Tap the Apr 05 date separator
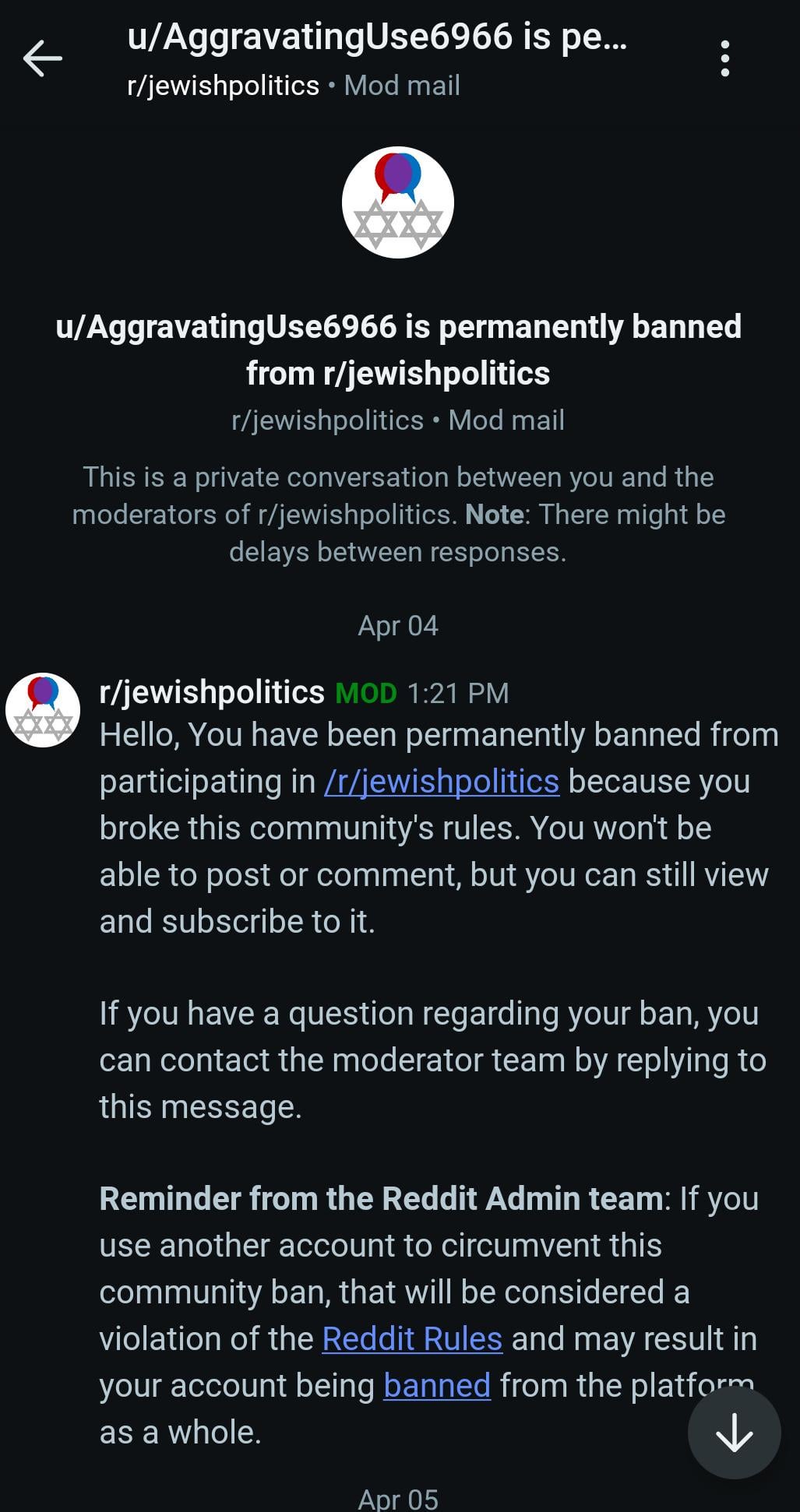This screenshot has width=800, height=1512. [x=398, y=1500]
